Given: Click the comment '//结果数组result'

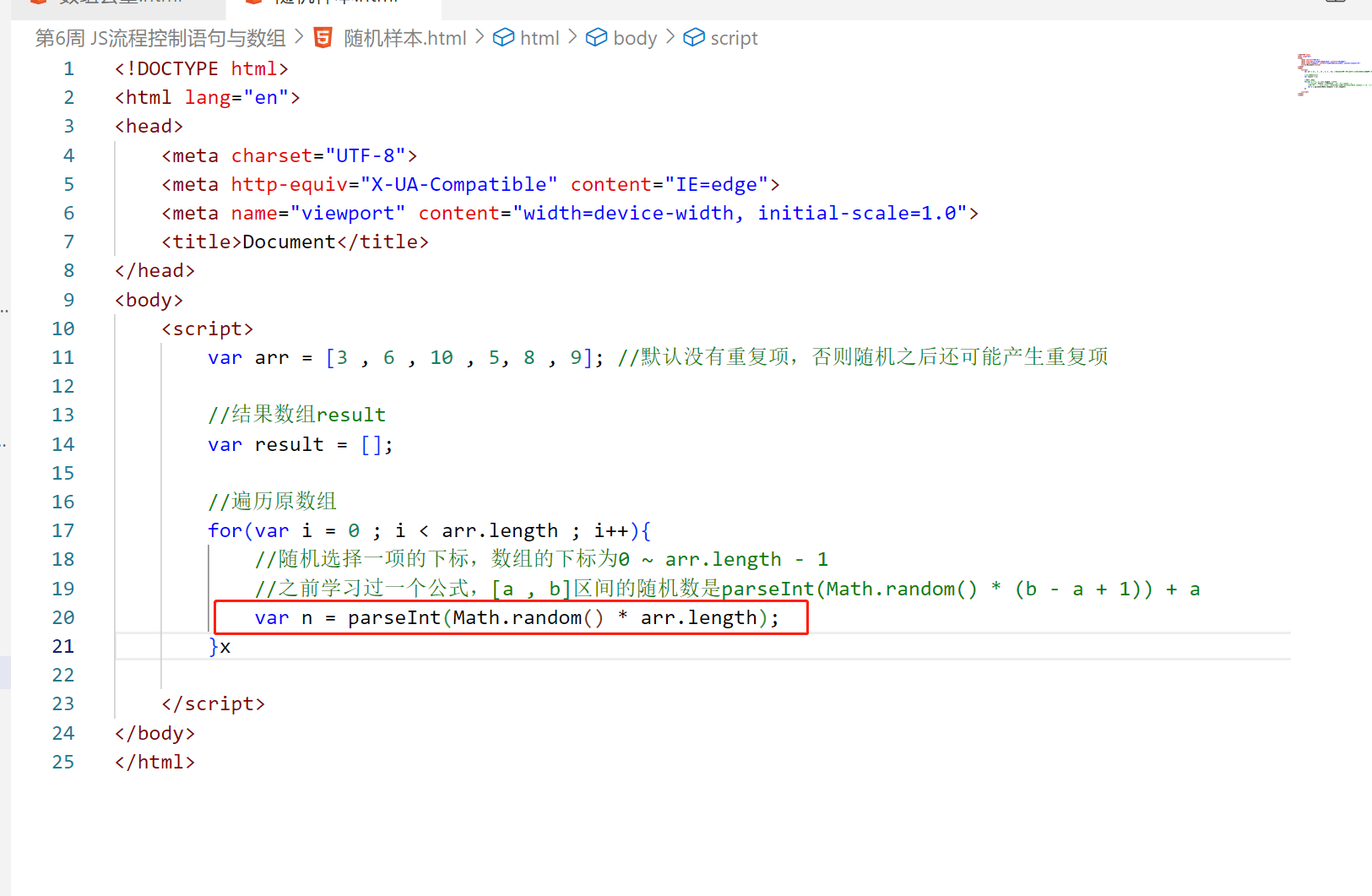Looking at the screenshot, I should coord(297,415).
